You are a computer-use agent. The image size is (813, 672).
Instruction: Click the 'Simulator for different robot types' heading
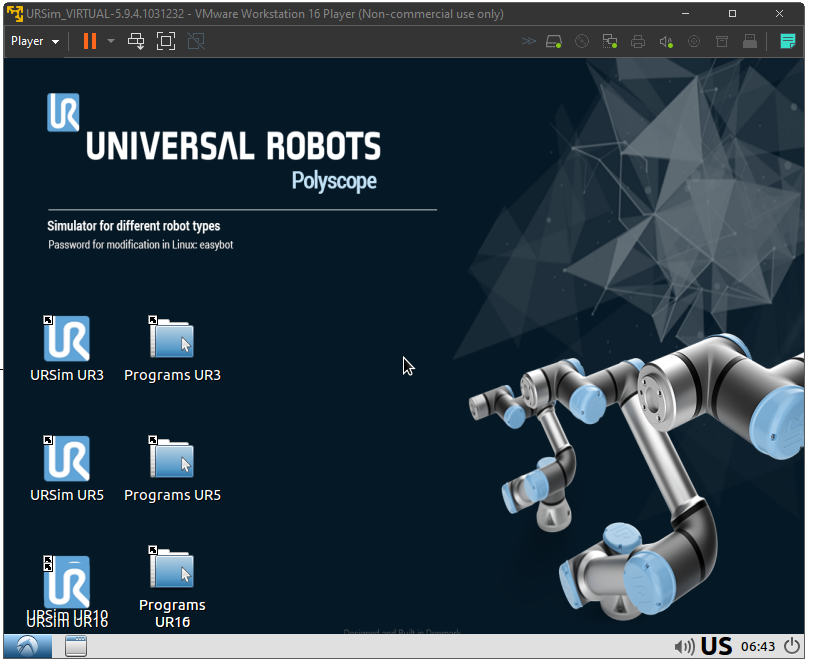tap(134, 226)
